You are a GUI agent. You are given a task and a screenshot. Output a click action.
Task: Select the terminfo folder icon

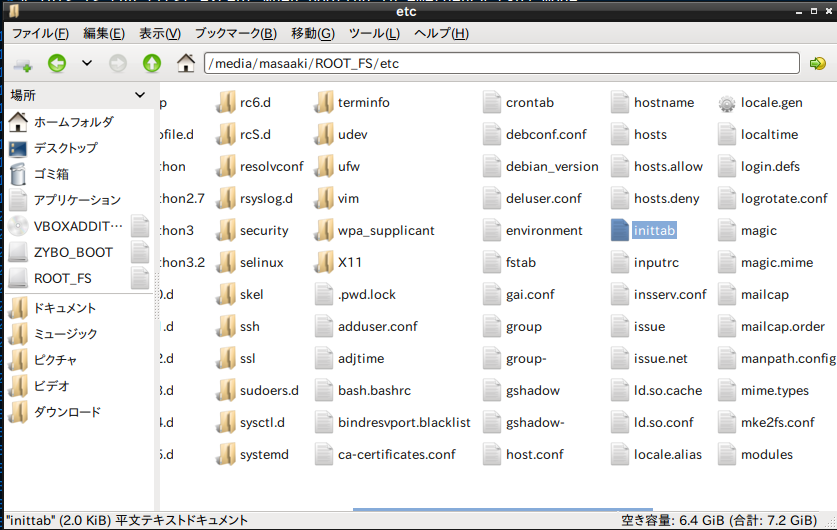(324, 102)
